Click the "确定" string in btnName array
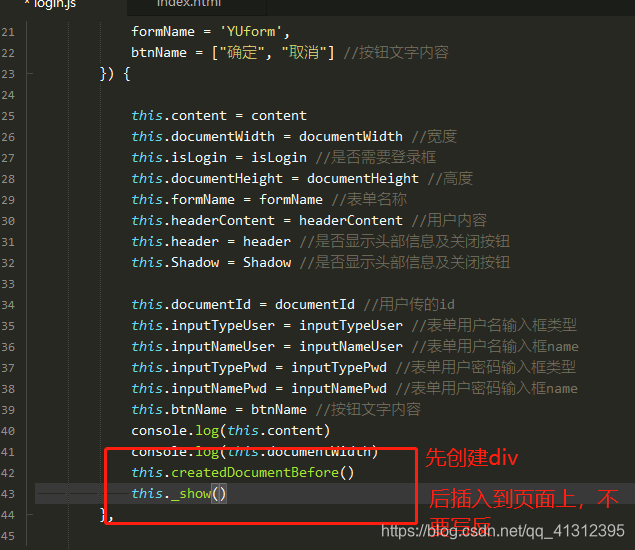The width and height of the screenshot is (635, 550). [242, 52]
